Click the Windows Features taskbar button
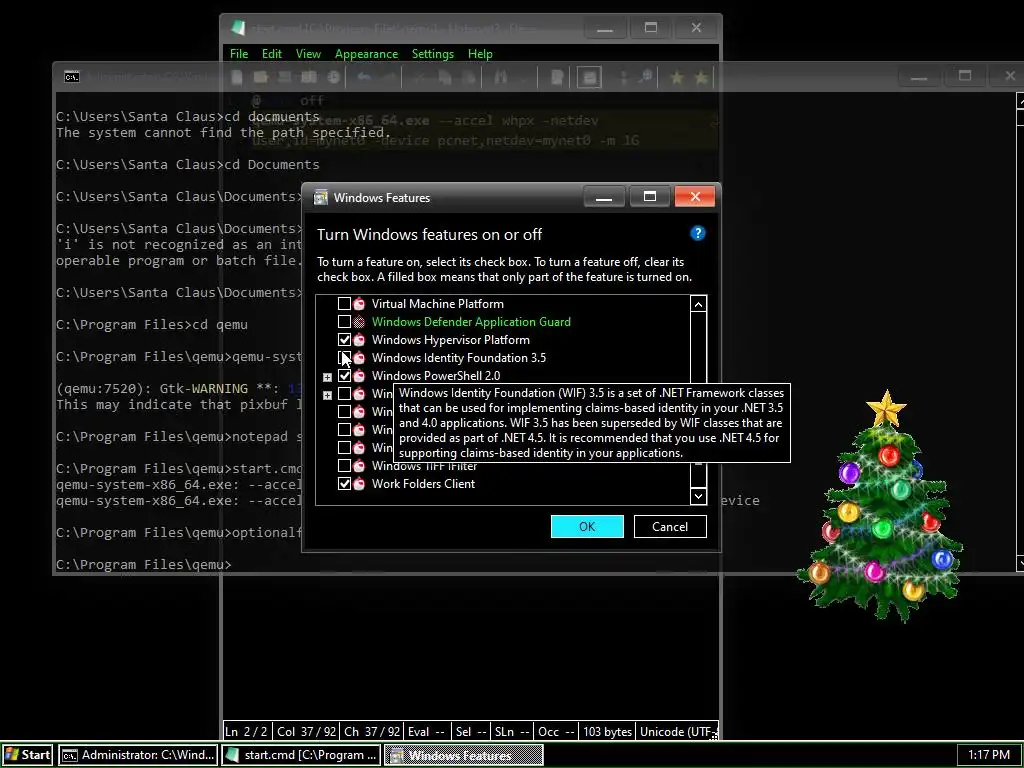 pyautogui.click(x=464, y=755)
